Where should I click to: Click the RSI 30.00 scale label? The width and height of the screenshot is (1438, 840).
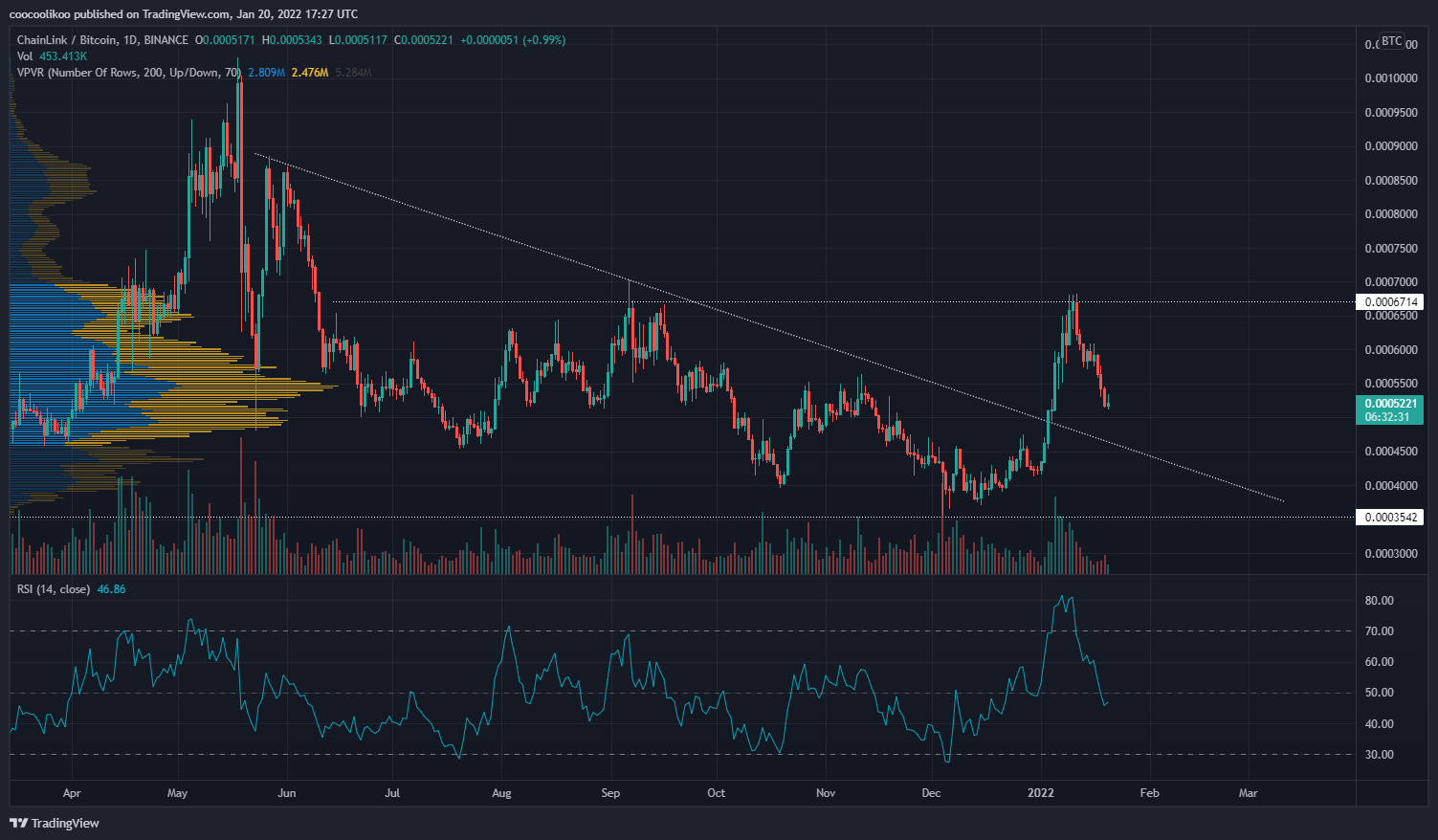1380,755
